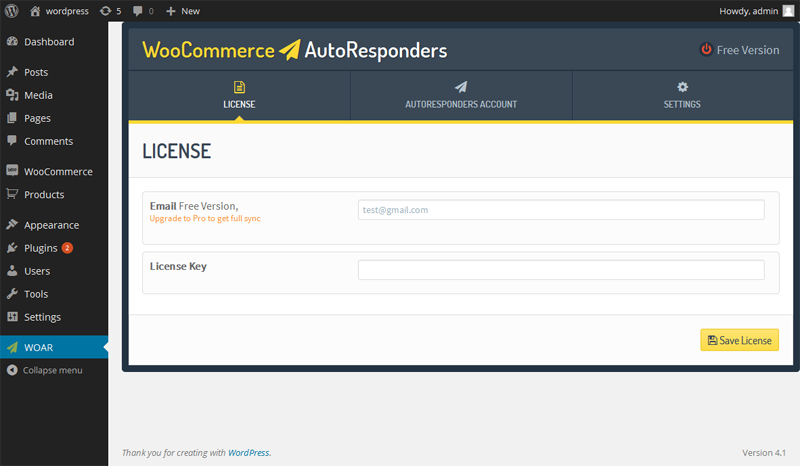
Task: Click the AutoResponders Account plane icon
Action: tap(461, 87)
